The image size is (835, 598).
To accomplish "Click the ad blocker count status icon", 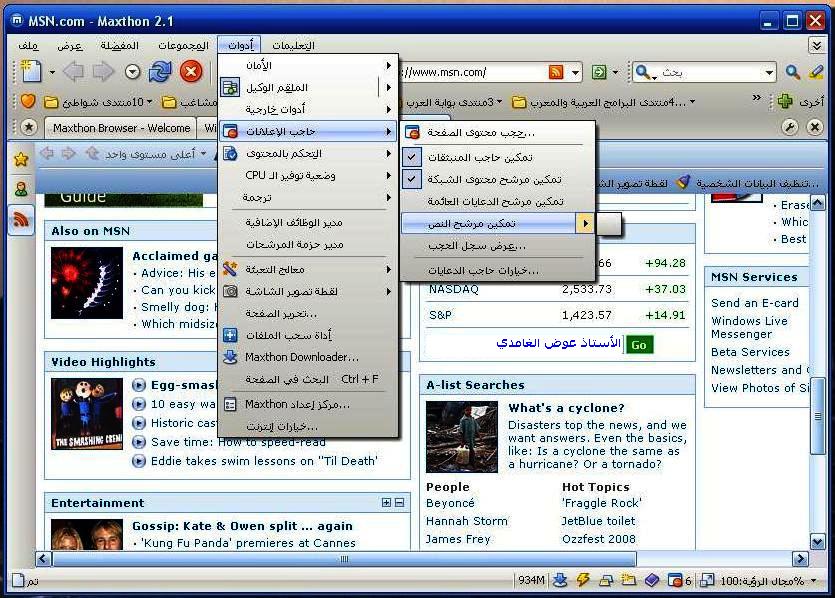I will coord(680,580).
